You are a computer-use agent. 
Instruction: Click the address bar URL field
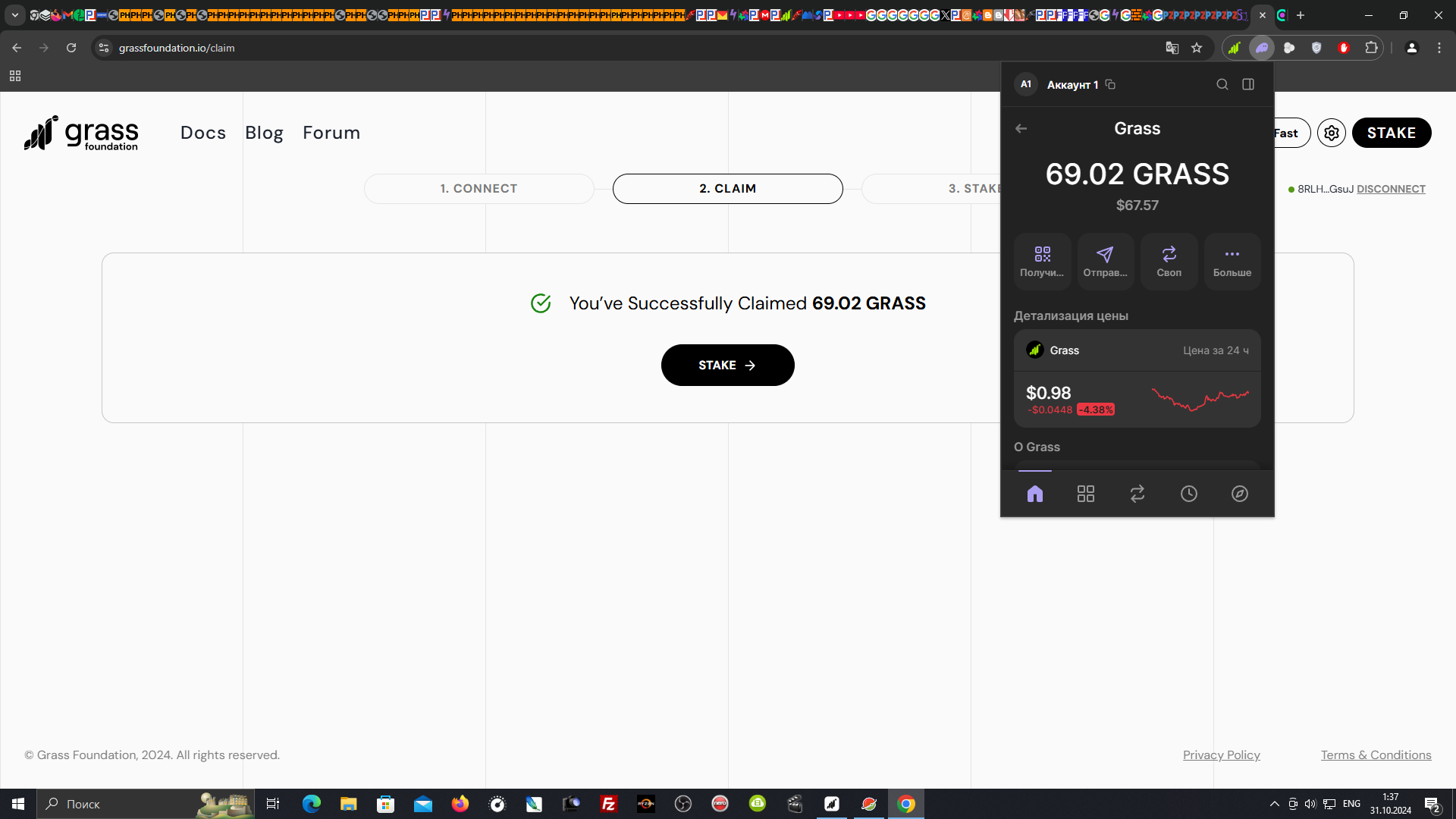[x=637, y=48]
